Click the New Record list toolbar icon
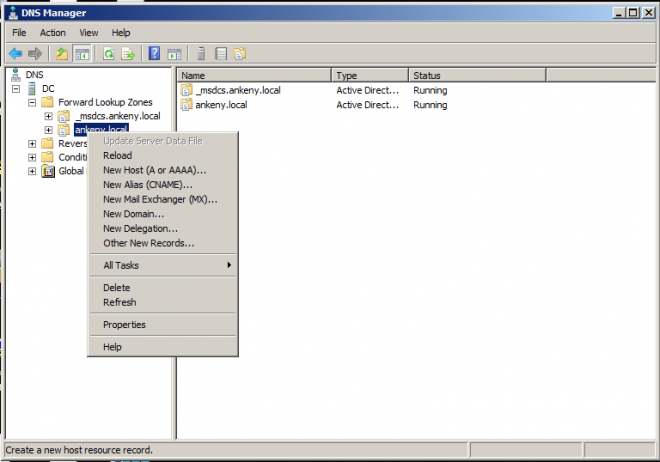The image size is (660, 462). [x=221, y=53]
